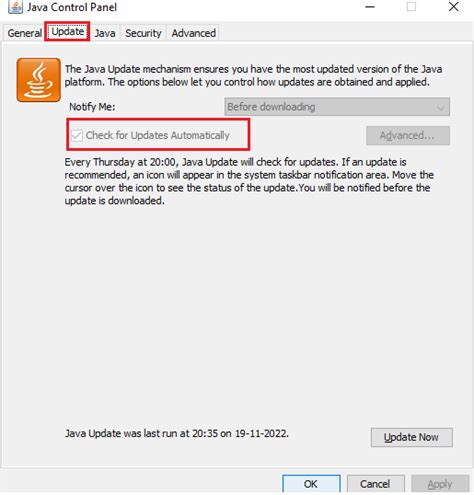Click the 'Java Update was last run' text
This screenshot has width=474, height=495.
(177, 433)
